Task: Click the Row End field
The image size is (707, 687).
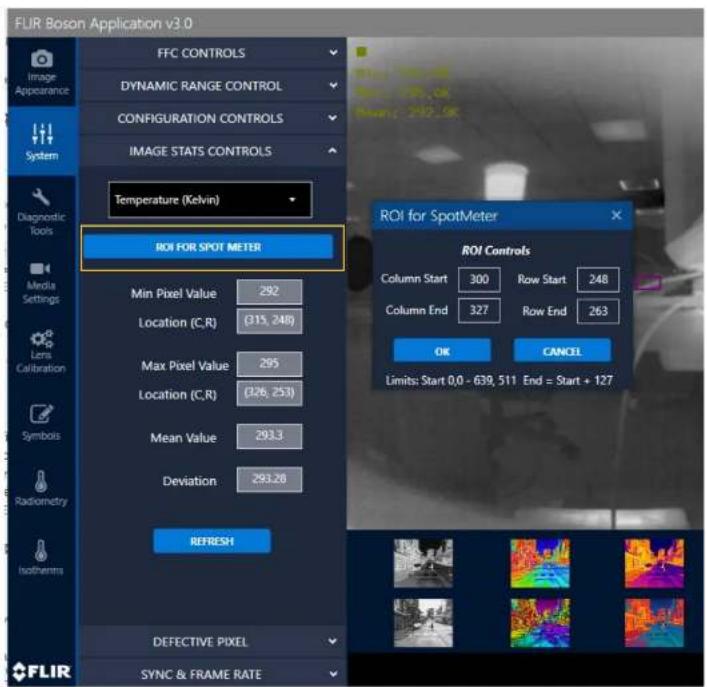Action: pyautogui.click(x=598, y=311)
